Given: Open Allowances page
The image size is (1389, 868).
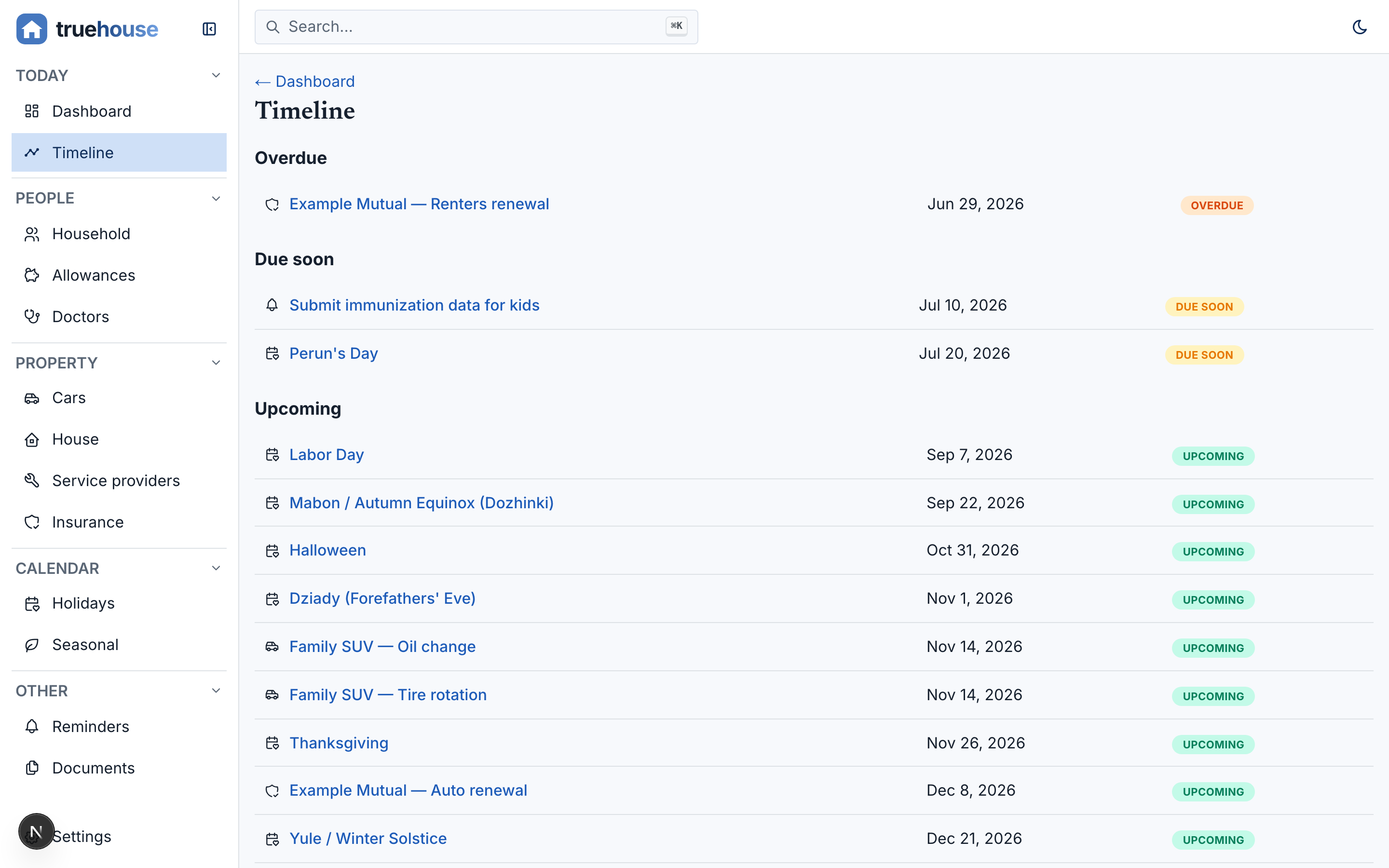Looking at the screenshot, I should (x=119, y=275).
